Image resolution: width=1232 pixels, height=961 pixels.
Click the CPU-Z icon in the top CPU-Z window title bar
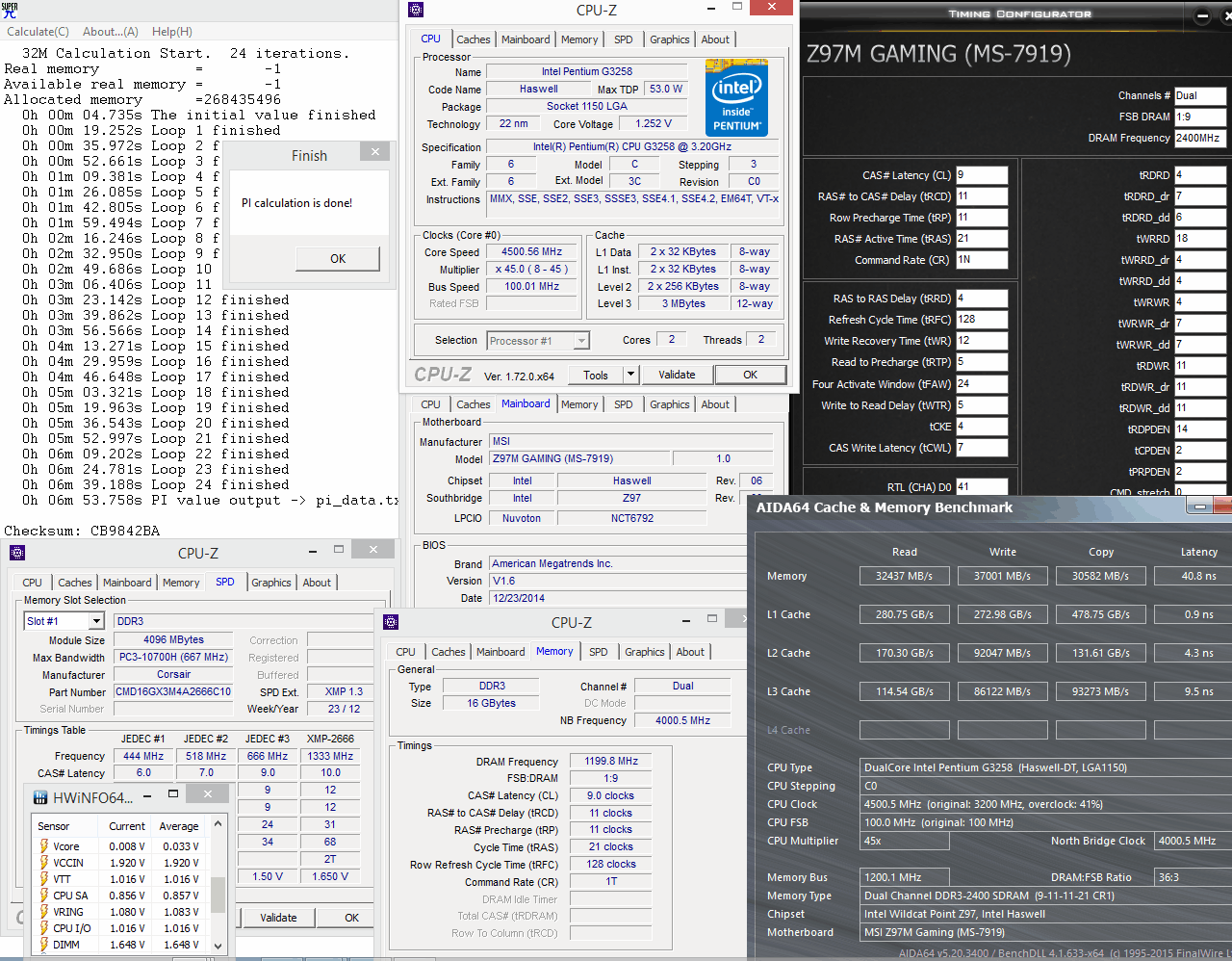pos(416,10)
